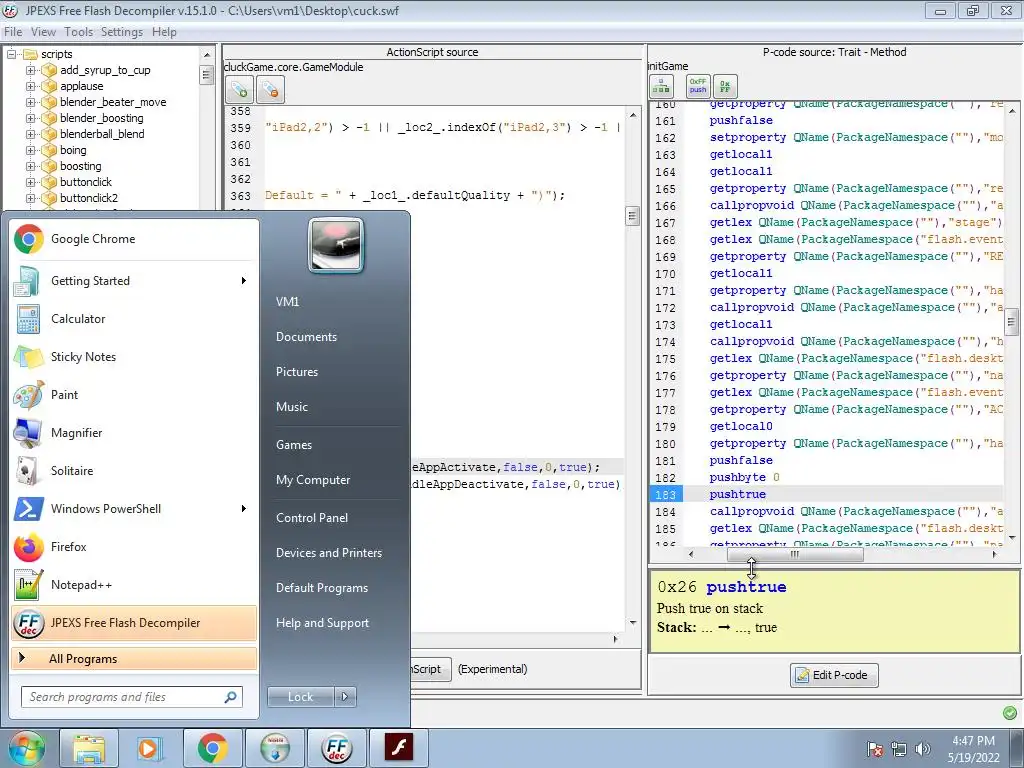Launch Google Chrome from Start menu

[x=134, y=239]
